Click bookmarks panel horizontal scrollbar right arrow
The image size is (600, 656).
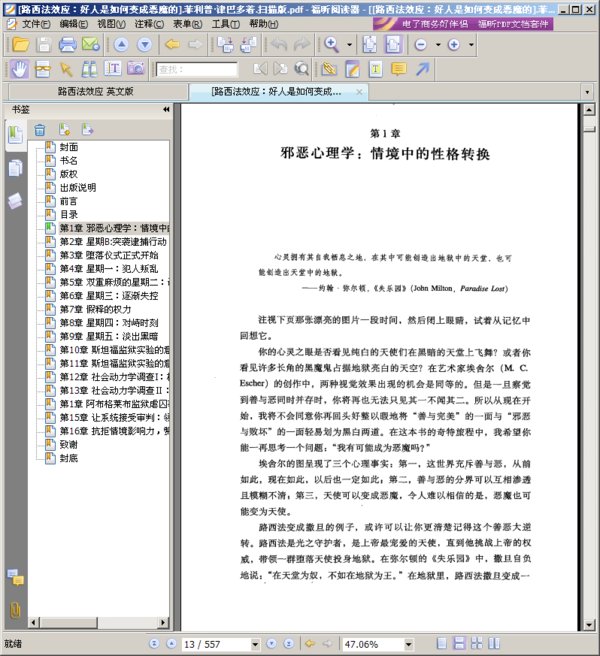pyautogui.click(x=163, y=623)
